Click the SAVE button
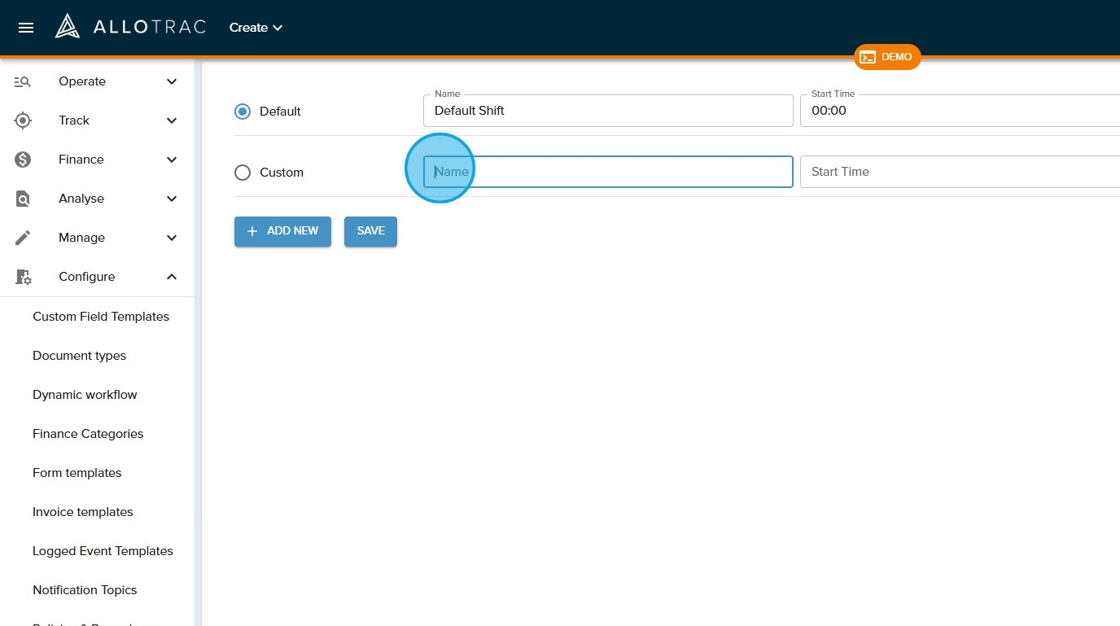This screenshot has width=1120, height=626. tap(371, 231)
